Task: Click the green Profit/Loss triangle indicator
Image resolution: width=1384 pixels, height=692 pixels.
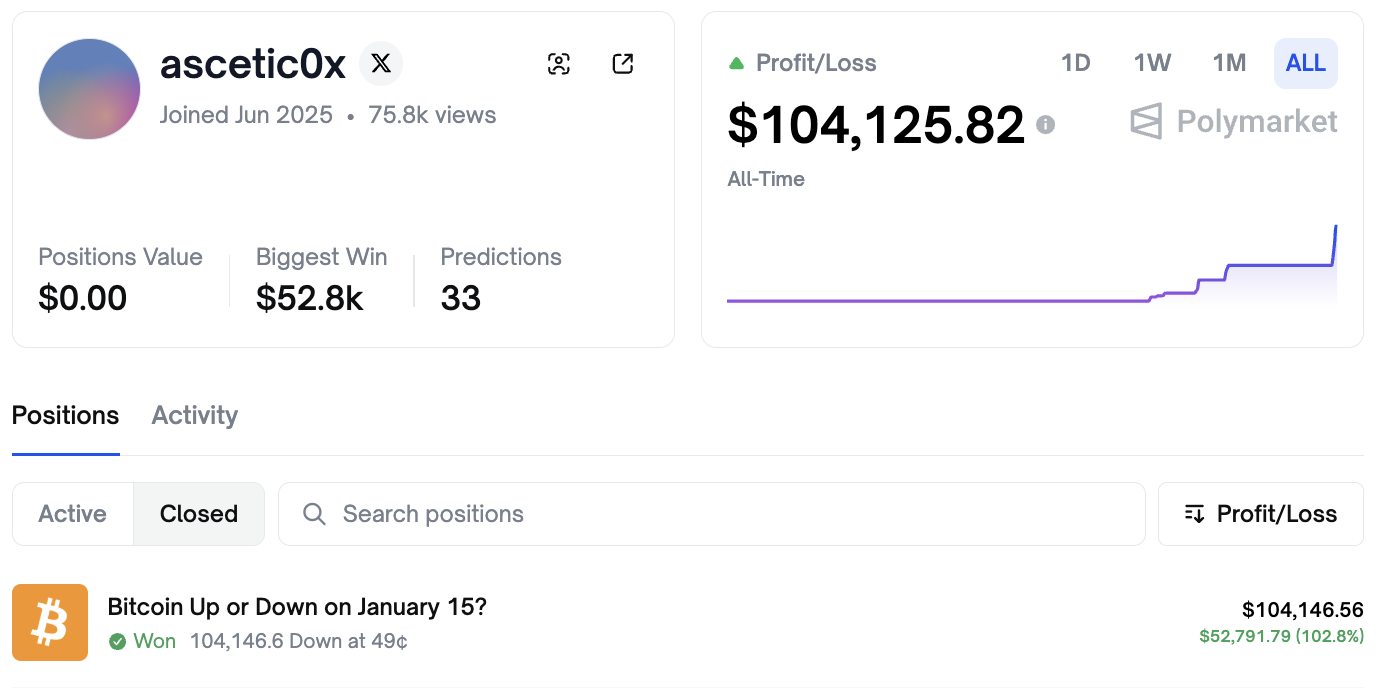Action: pyautogui.click(x=737, y=64)
